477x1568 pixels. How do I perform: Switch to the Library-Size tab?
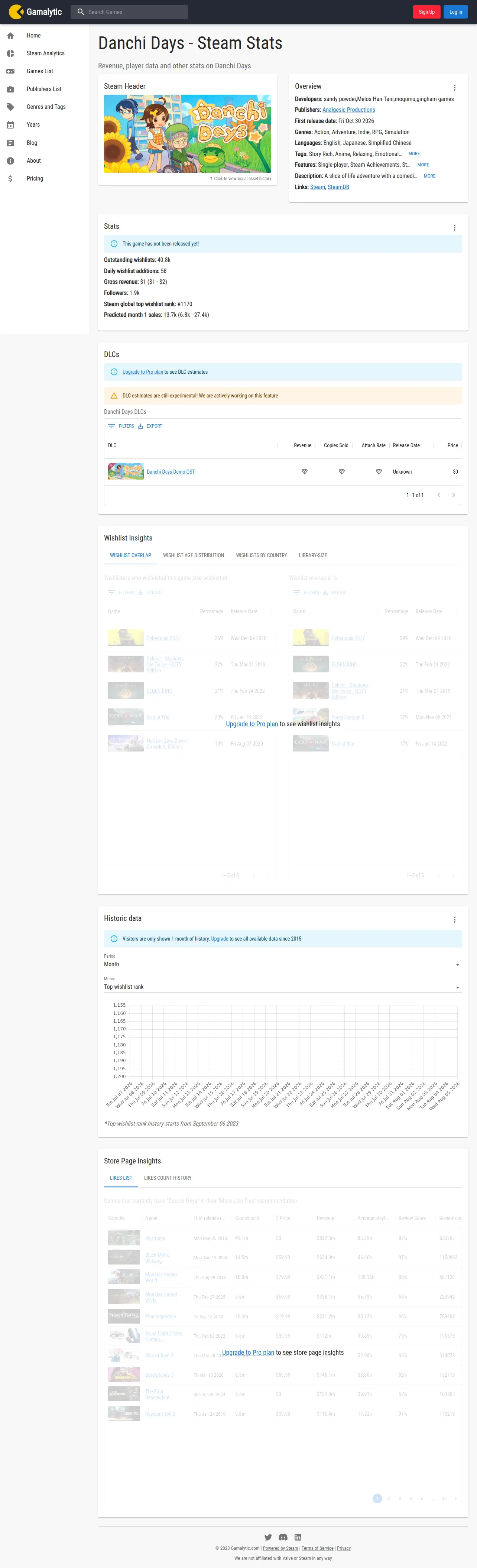click(x=313, y=555)
